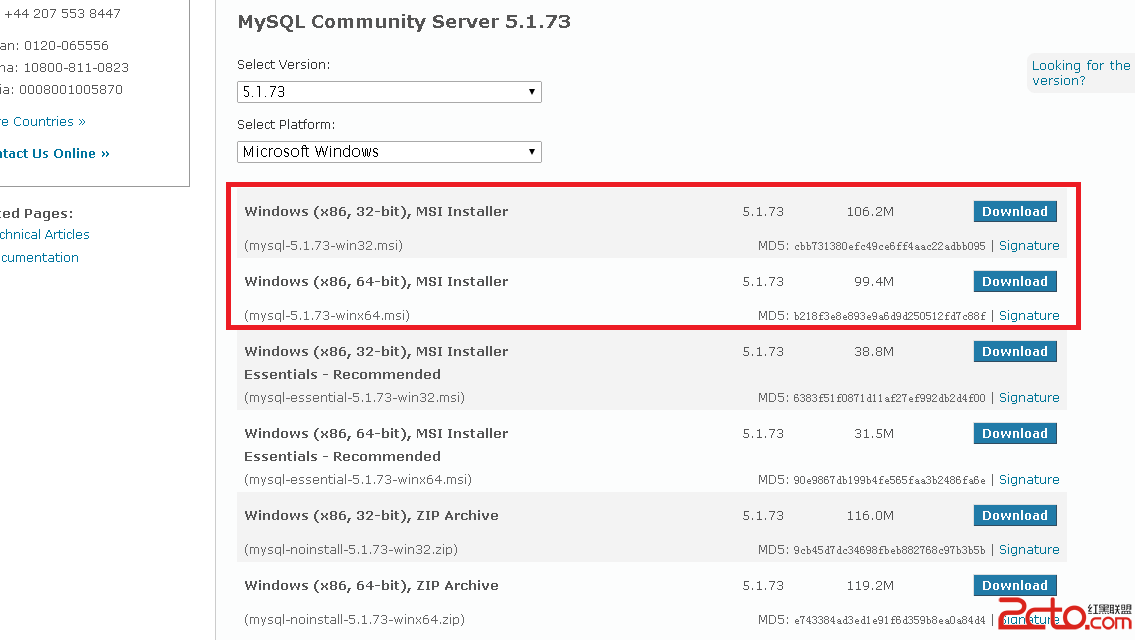The image size is (1135, 640).
Task: Select the phone number 0008001005870
Action: 71,90
